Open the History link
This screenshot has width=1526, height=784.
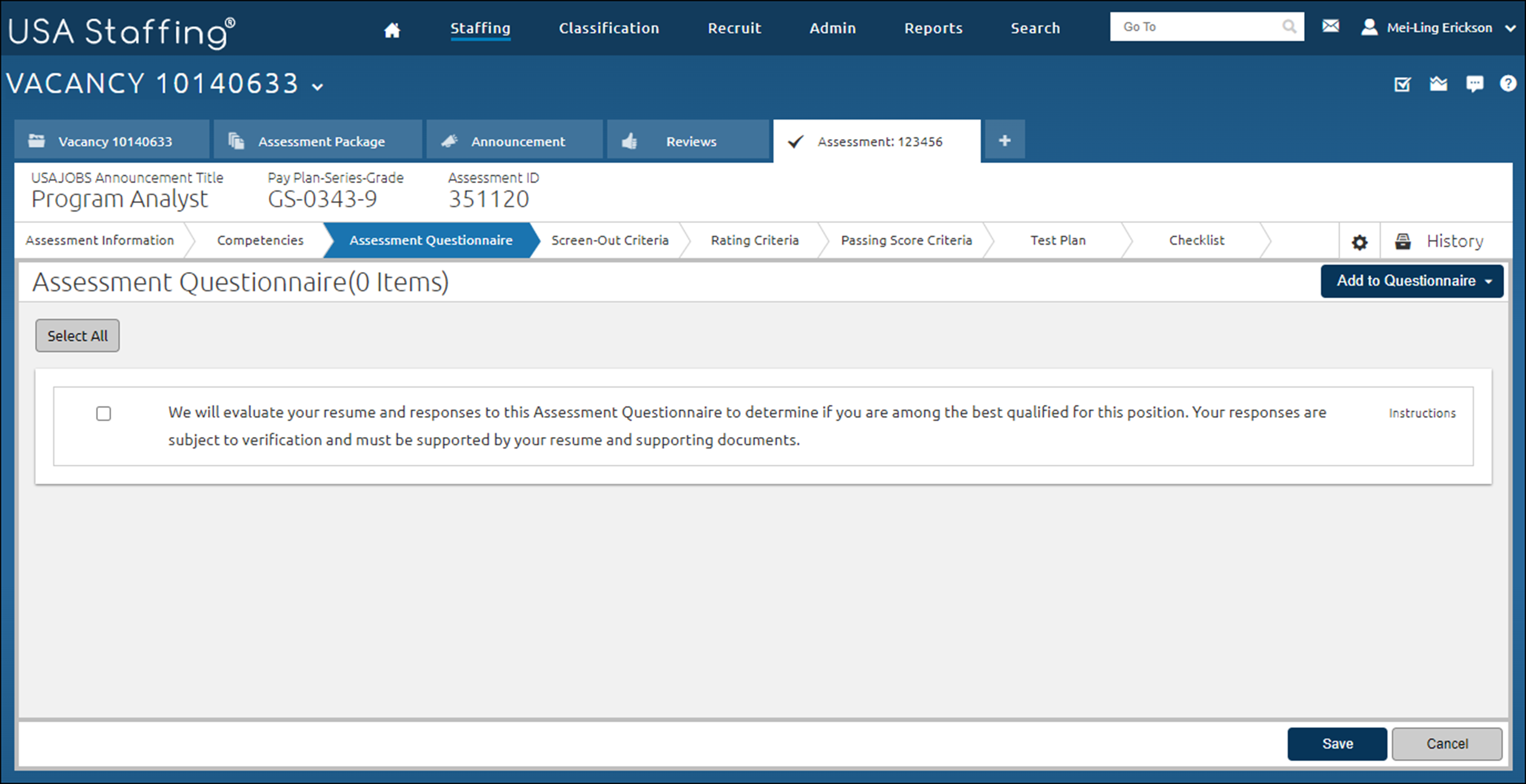(x=1455, y=241)
